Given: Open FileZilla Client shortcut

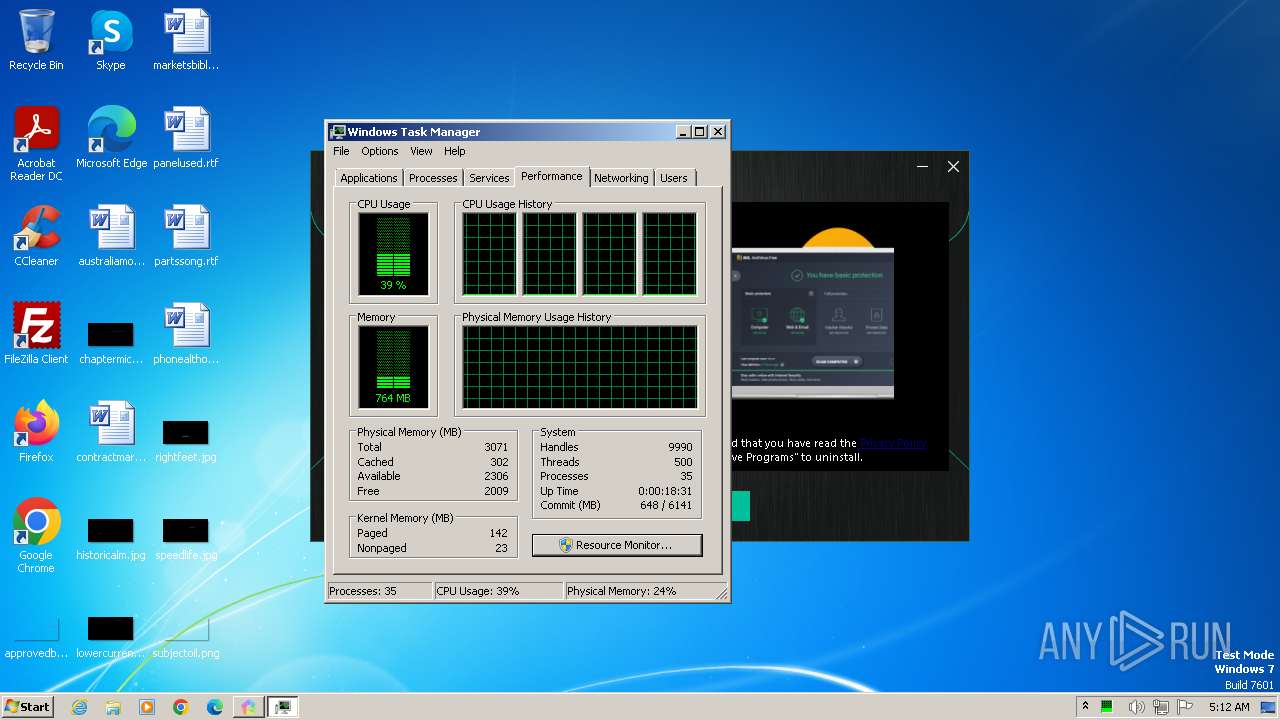Looking at the screenshot, I should click(x=36, y=334).
